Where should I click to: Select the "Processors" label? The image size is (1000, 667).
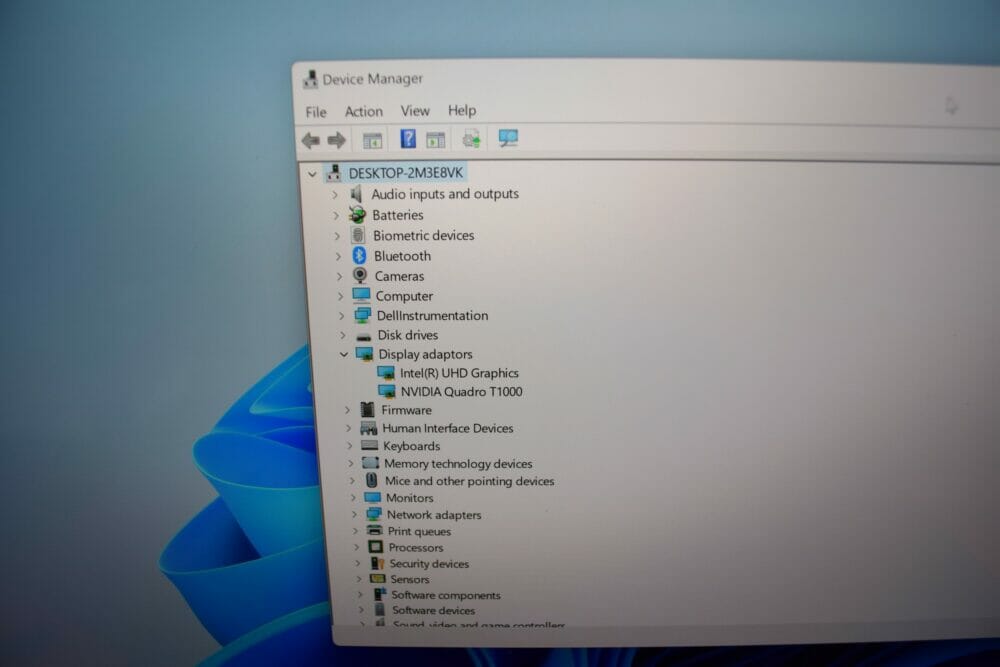click(x=416, y=547)
